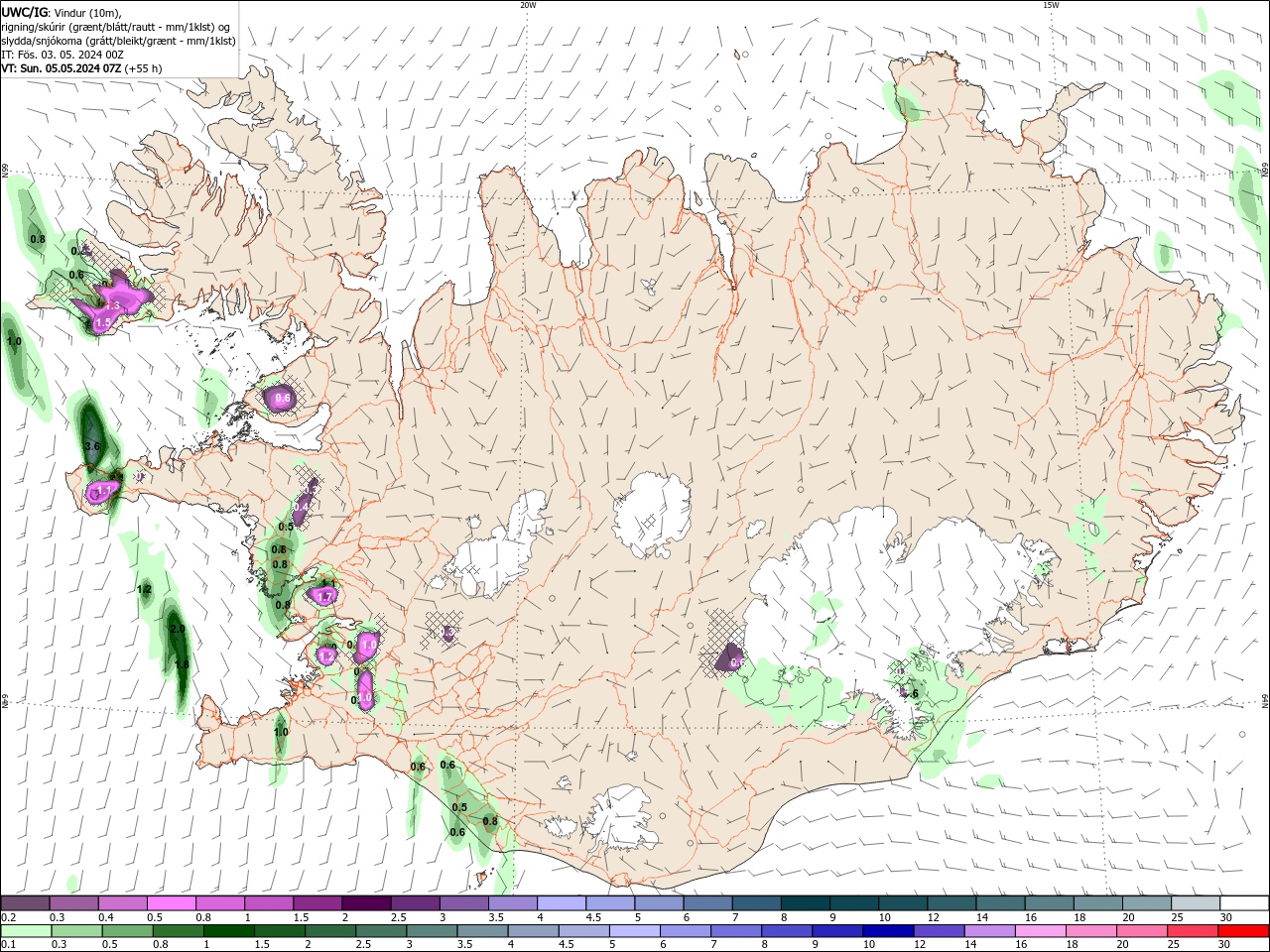Pick the bright pink 0.5–0.8 snow scale swatch
The image size is (1270, 952).
[x=171, y=903]
